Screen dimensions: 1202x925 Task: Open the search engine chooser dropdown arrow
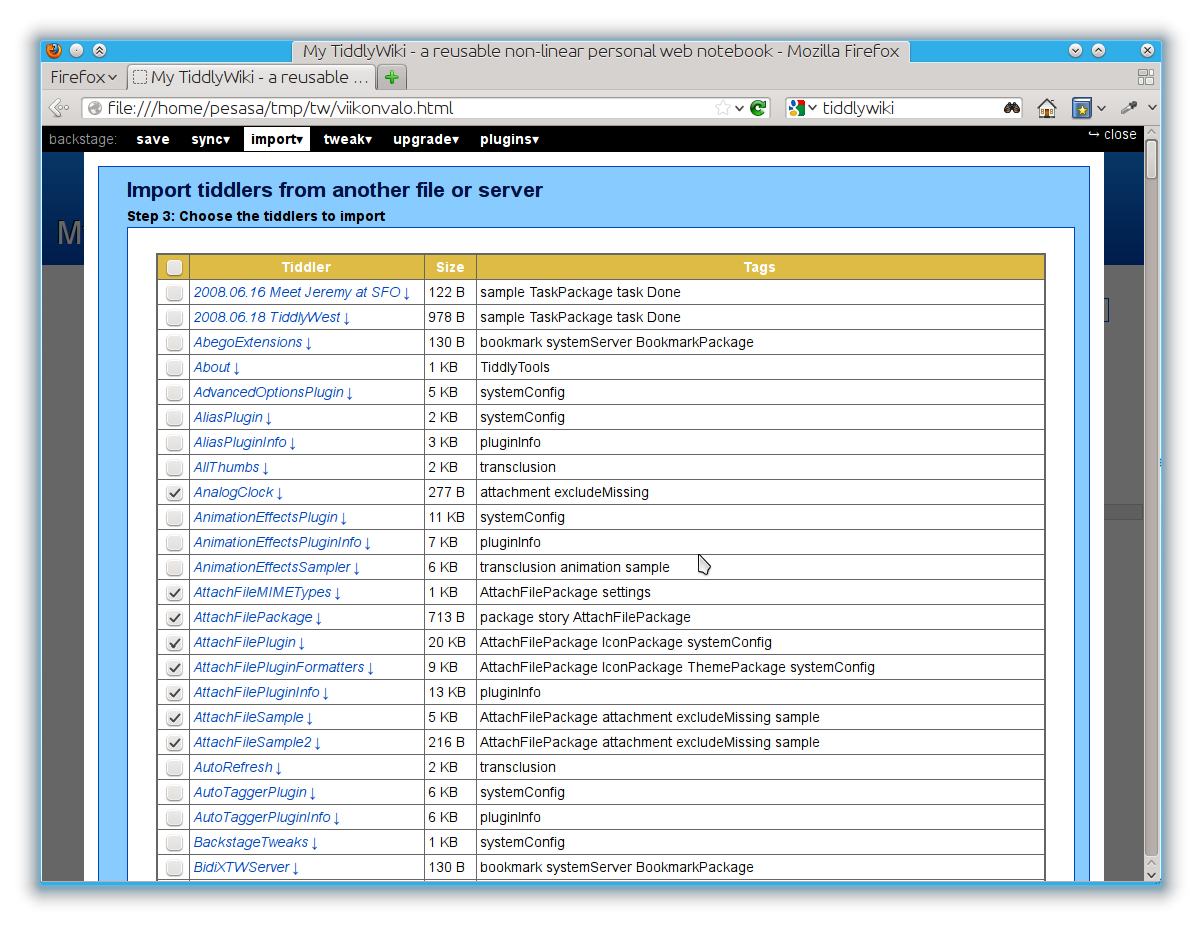coord(812,108)
